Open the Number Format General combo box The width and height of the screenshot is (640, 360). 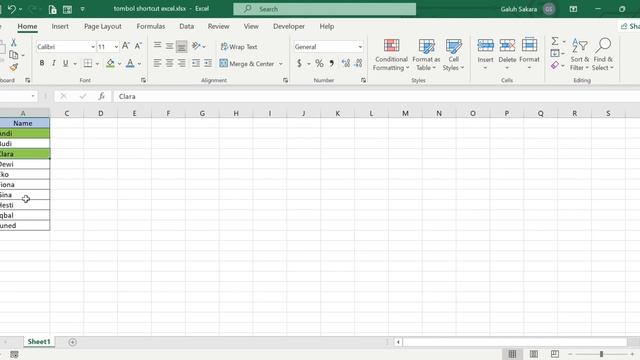pyautogui.click(x=328, y=47)
